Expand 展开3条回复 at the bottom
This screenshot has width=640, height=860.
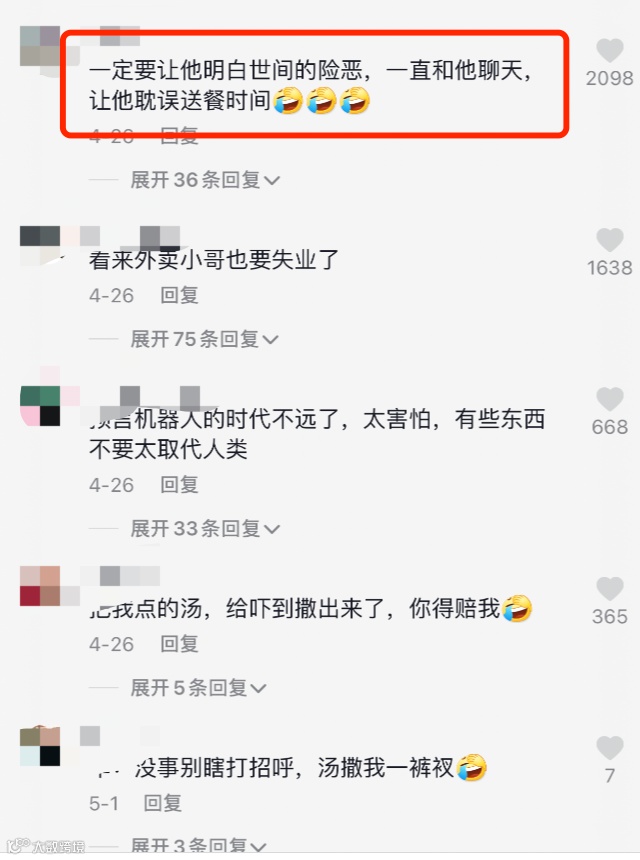point(199,846)
